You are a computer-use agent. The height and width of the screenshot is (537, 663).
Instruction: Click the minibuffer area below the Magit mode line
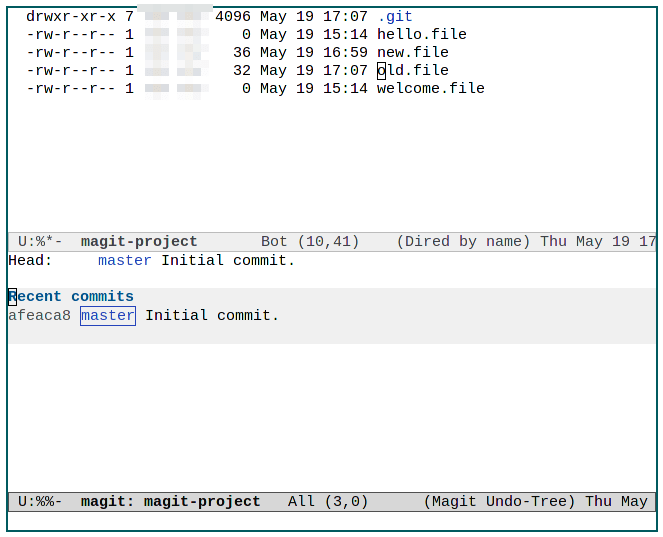click(332, 521)
